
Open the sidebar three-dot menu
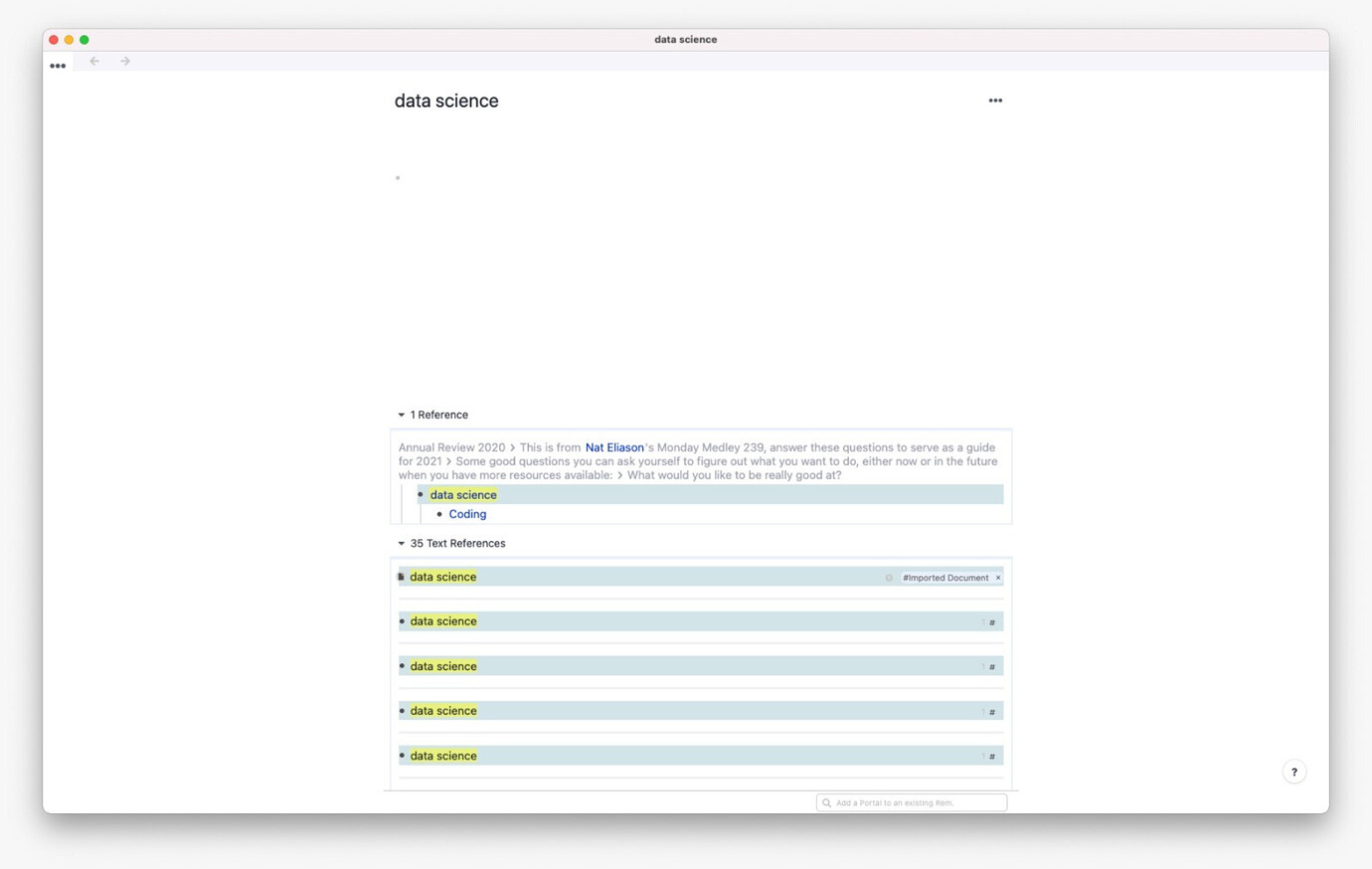coord(58,65)
